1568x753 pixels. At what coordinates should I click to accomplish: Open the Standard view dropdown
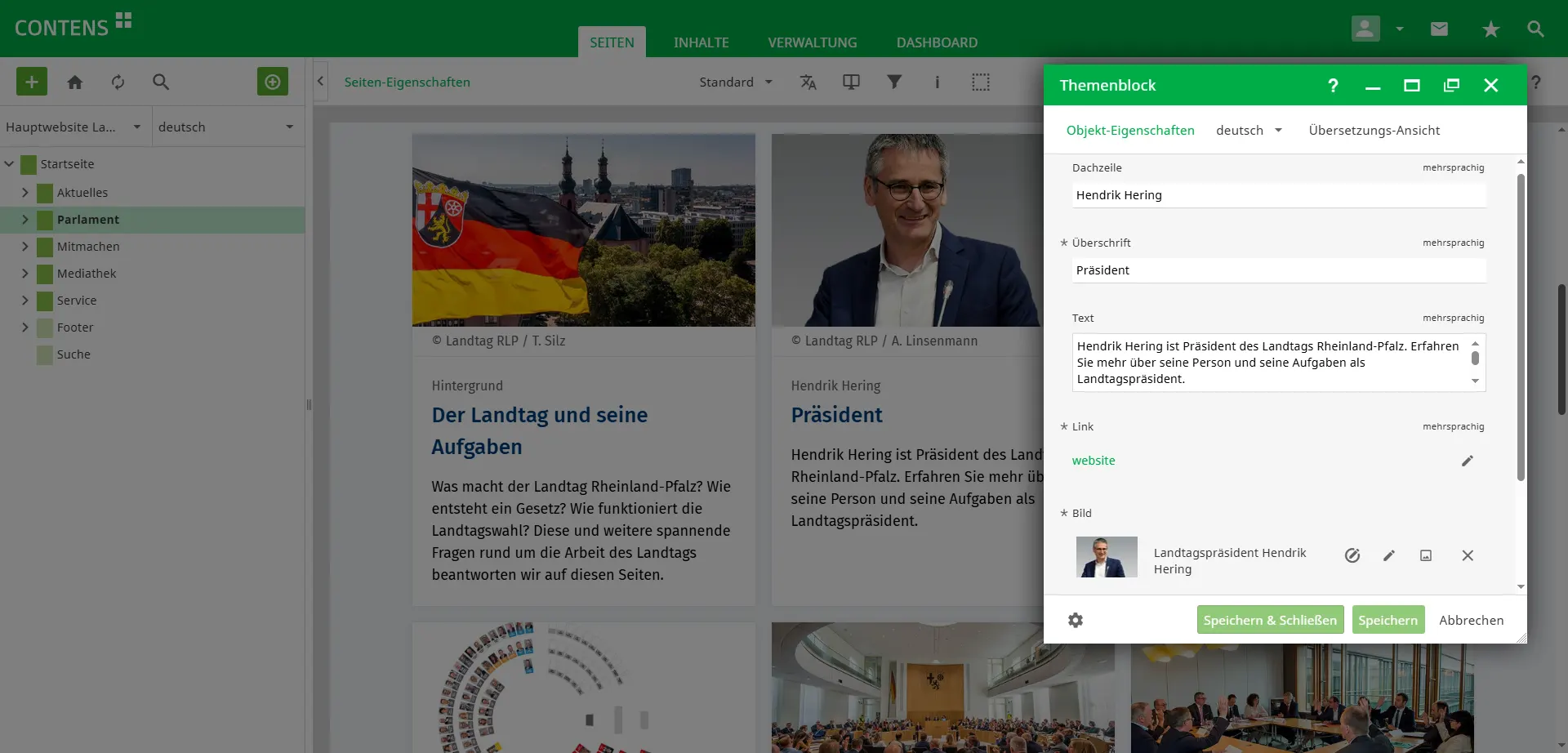[x=735, y=82]
